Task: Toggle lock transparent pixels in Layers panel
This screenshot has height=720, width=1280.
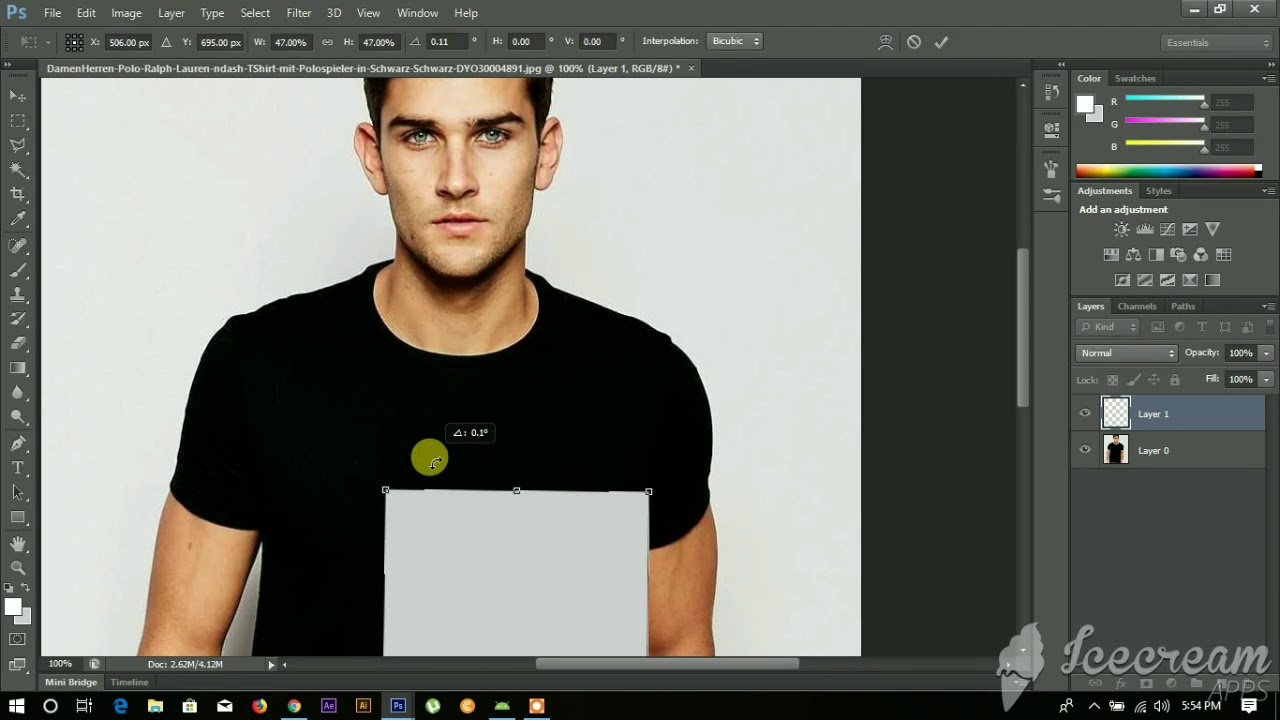Action: (x=1112, y=380)
